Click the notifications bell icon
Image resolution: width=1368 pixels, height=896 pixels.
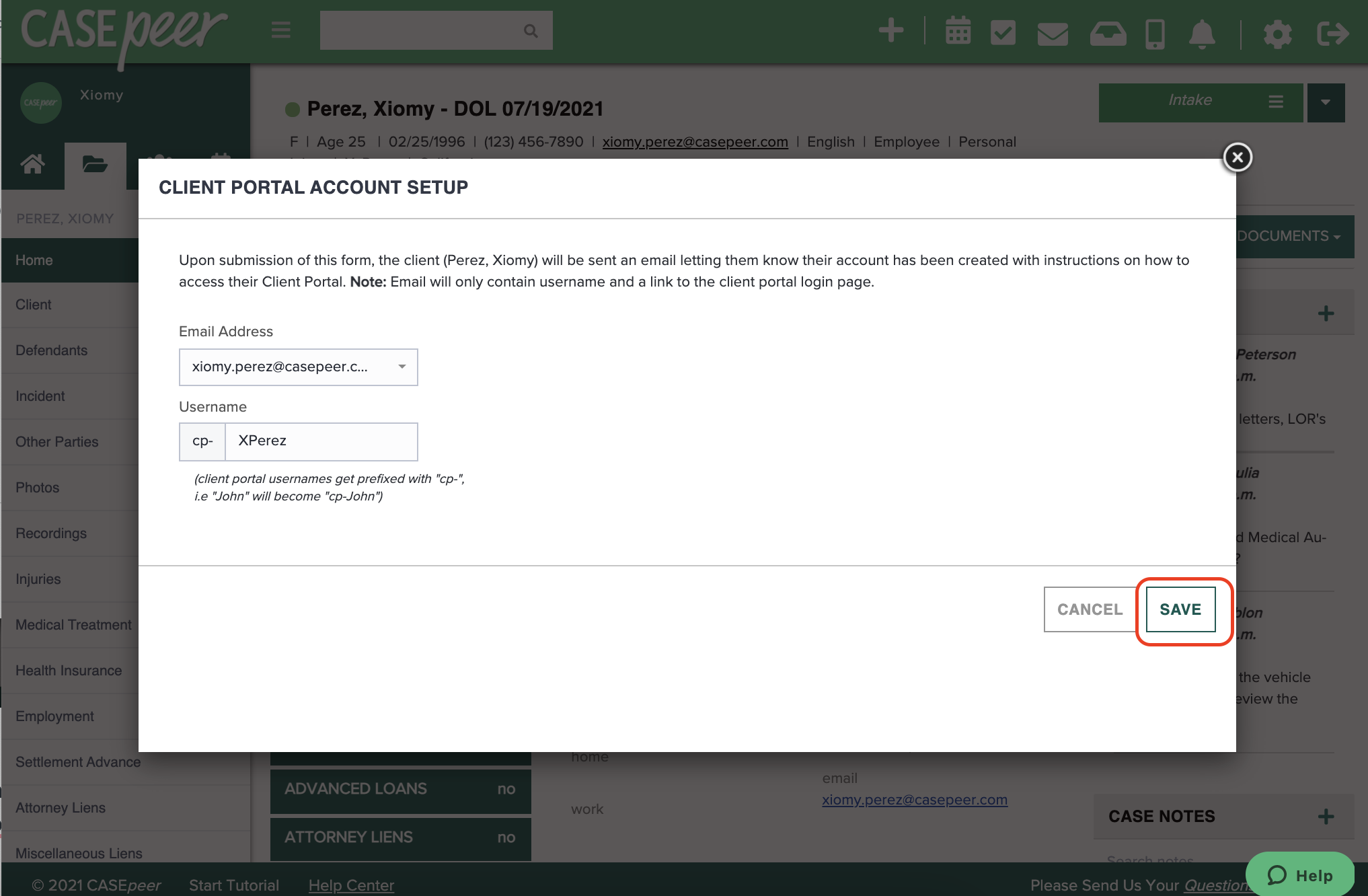click(x=1202, y=33)
